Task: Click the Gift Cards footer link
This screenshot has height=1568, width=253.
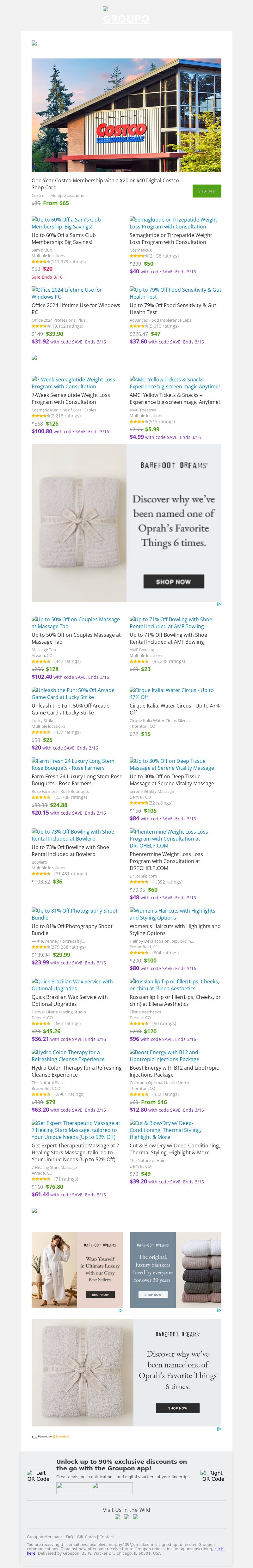Action: pyautogui.click(x=86, y=1537)
